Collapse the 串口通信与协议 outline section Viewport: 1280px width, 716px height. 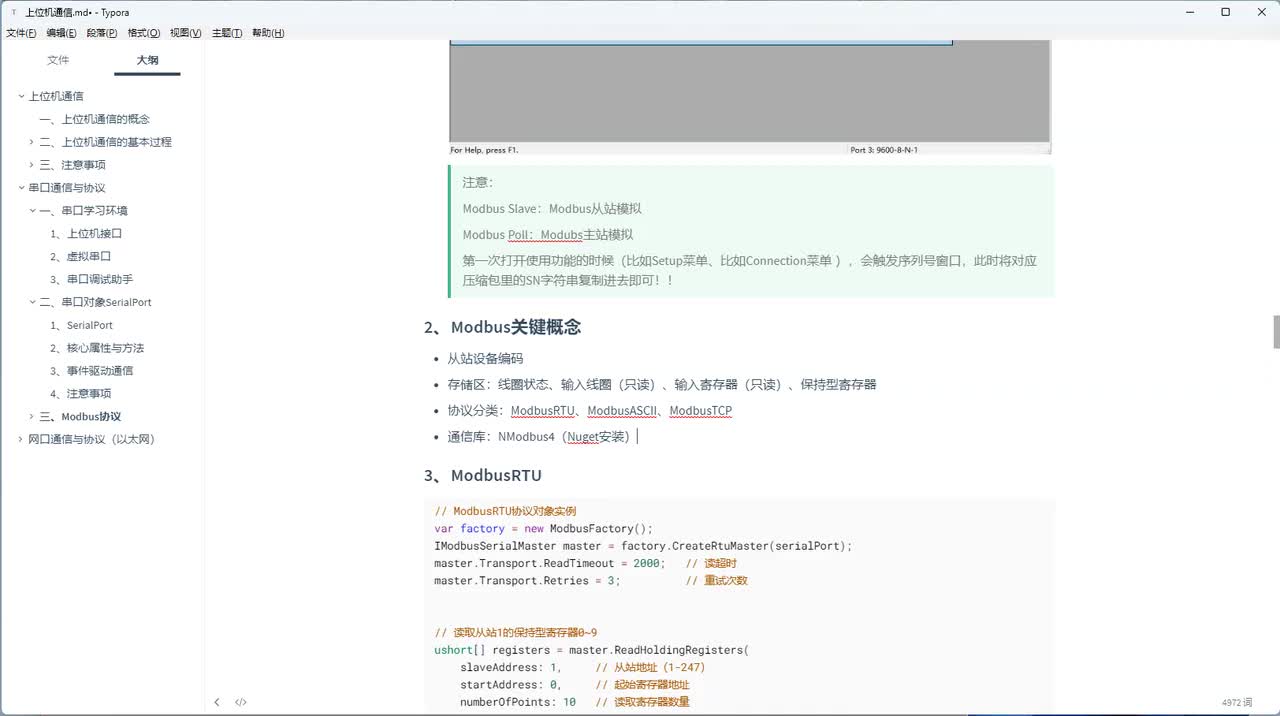[21, 188]
